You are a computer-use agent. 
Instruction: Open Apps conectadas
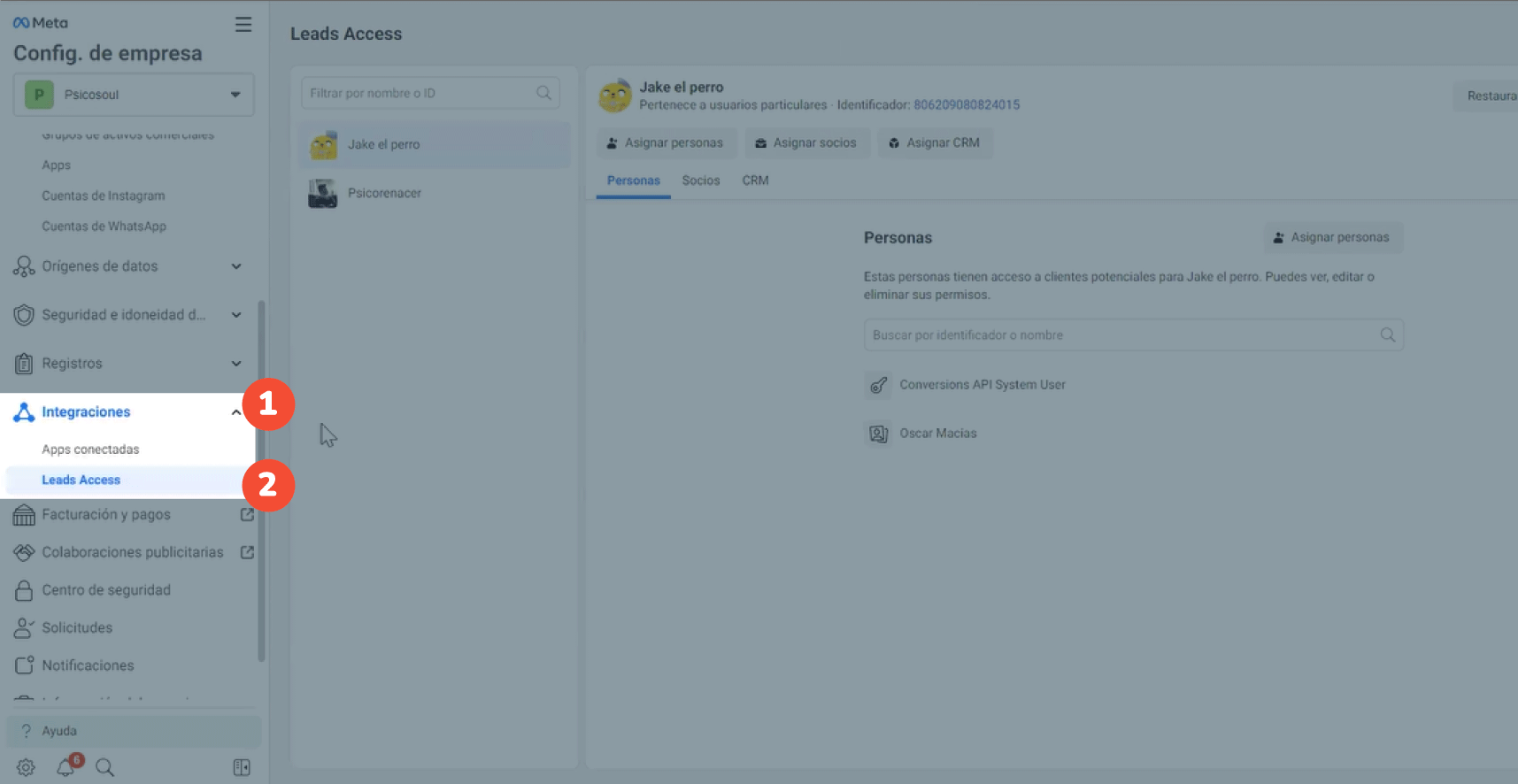coord(90,450)
